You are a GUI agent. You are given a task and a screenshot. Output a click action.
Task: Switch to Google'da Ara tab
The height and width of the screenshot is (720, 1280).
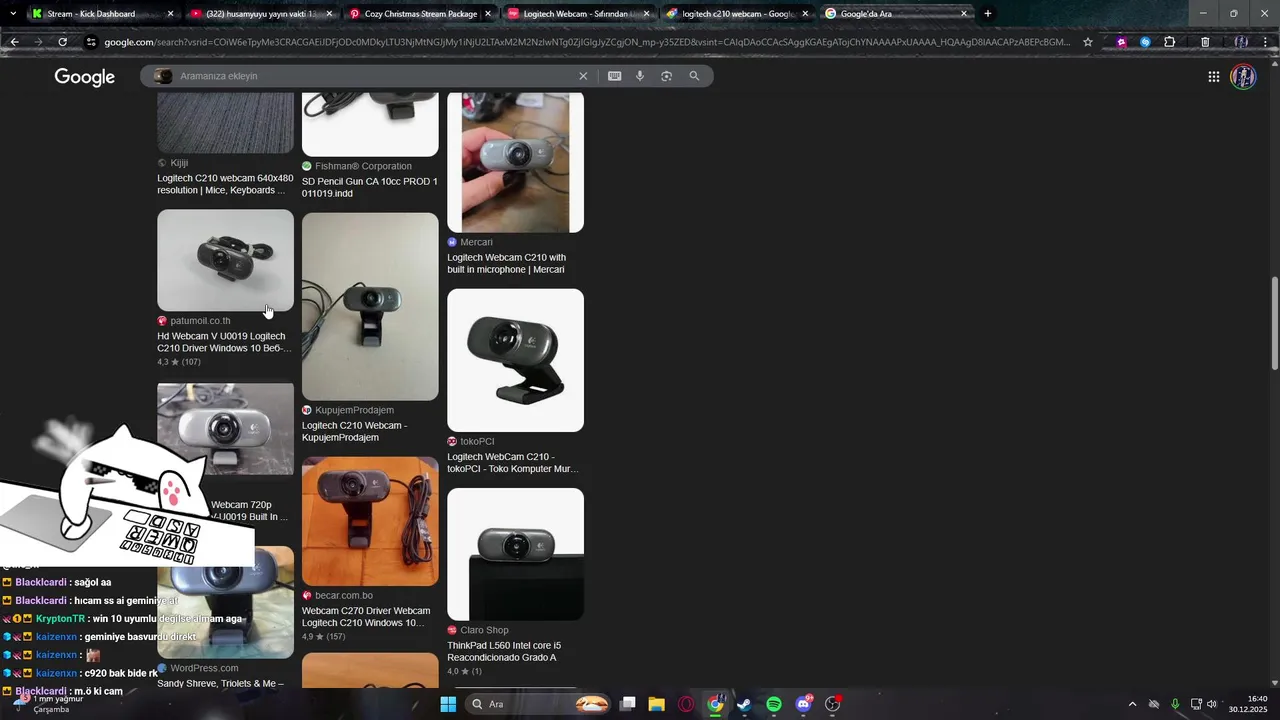[896, 14]
